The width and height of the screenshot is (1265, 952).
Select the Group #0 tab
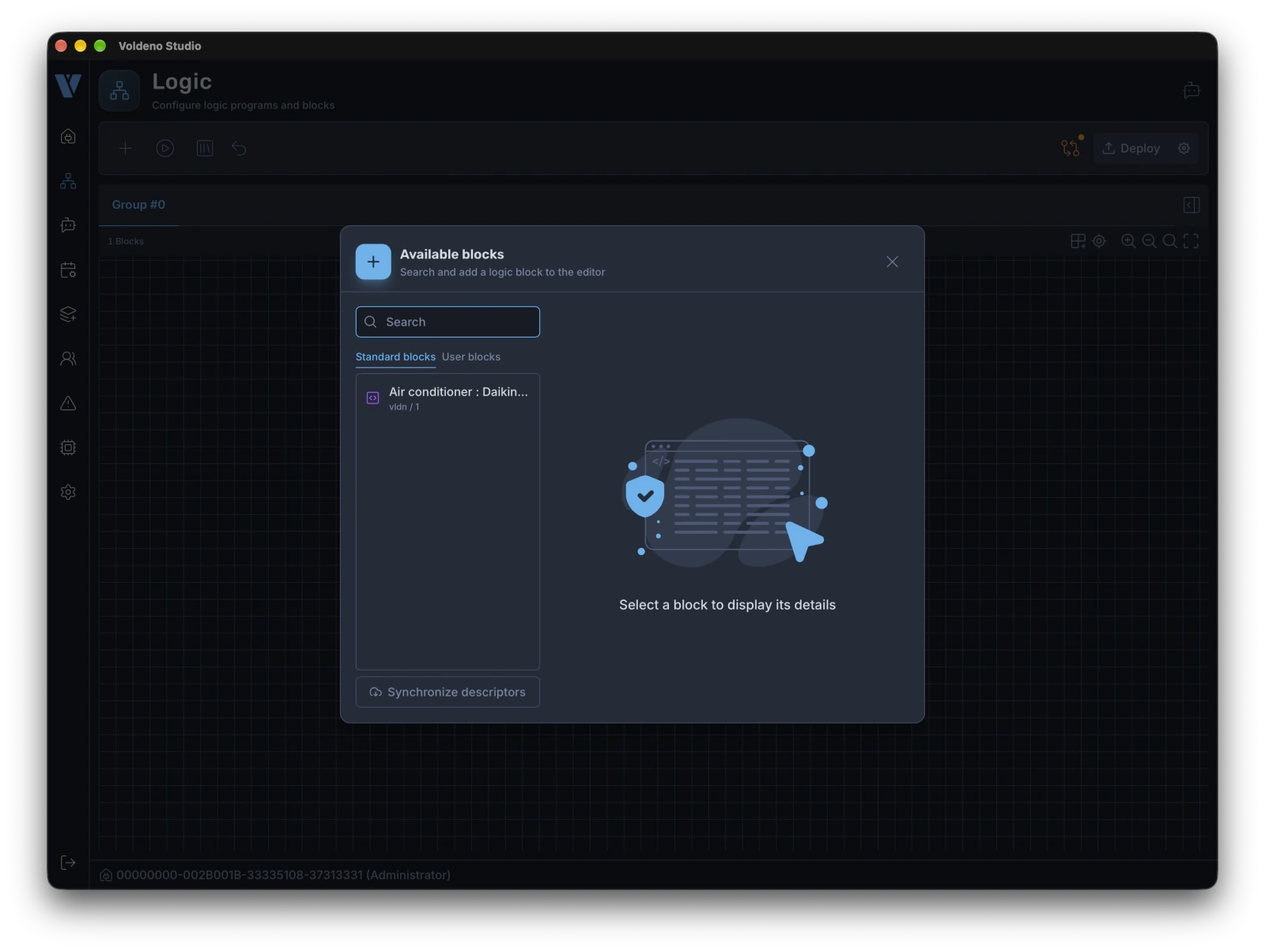click(138, 205)
